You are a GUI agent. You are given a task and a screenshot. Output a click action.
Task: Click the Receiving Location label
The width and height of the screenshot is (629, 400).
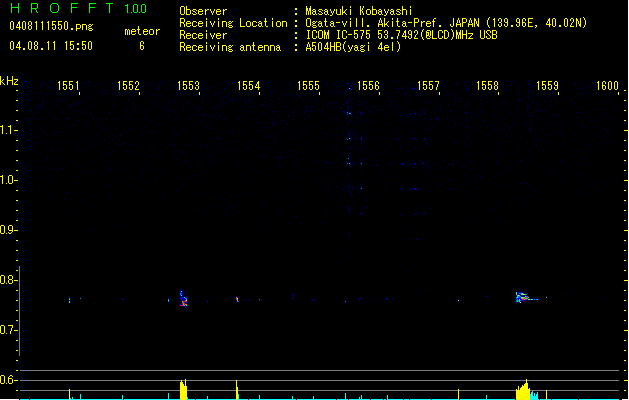pyautogui.click(x=233, y=23)
